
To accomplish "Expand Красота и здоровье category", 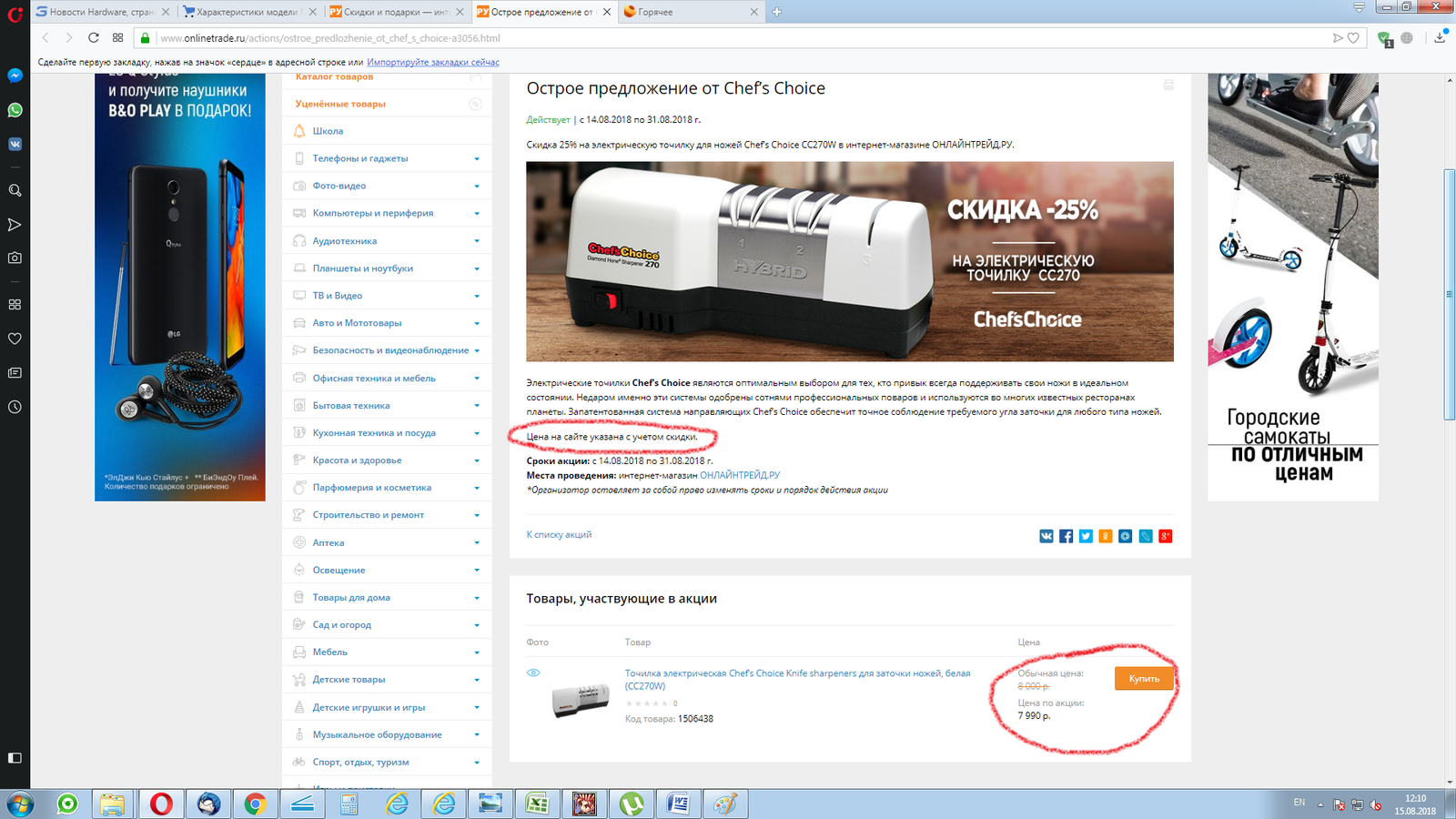I will [477, 460].
